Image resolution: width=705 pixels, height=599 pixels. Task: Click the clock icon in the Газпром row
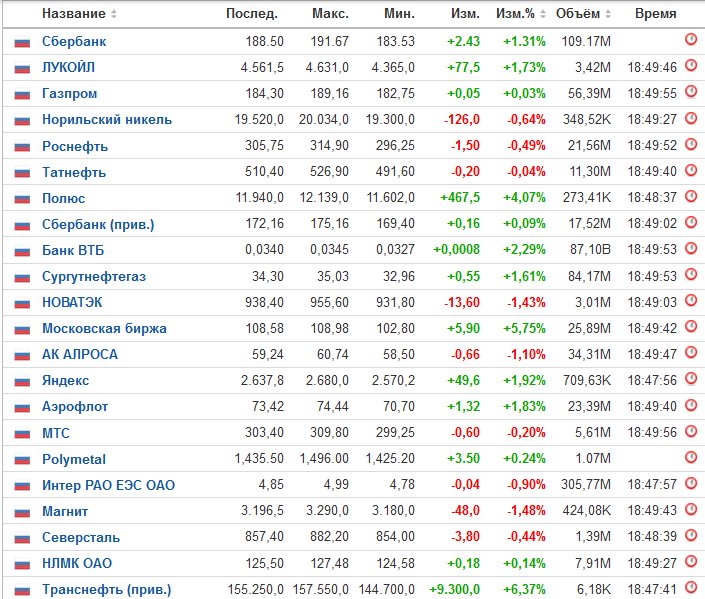pyautogui.click(x=691, y=92)
